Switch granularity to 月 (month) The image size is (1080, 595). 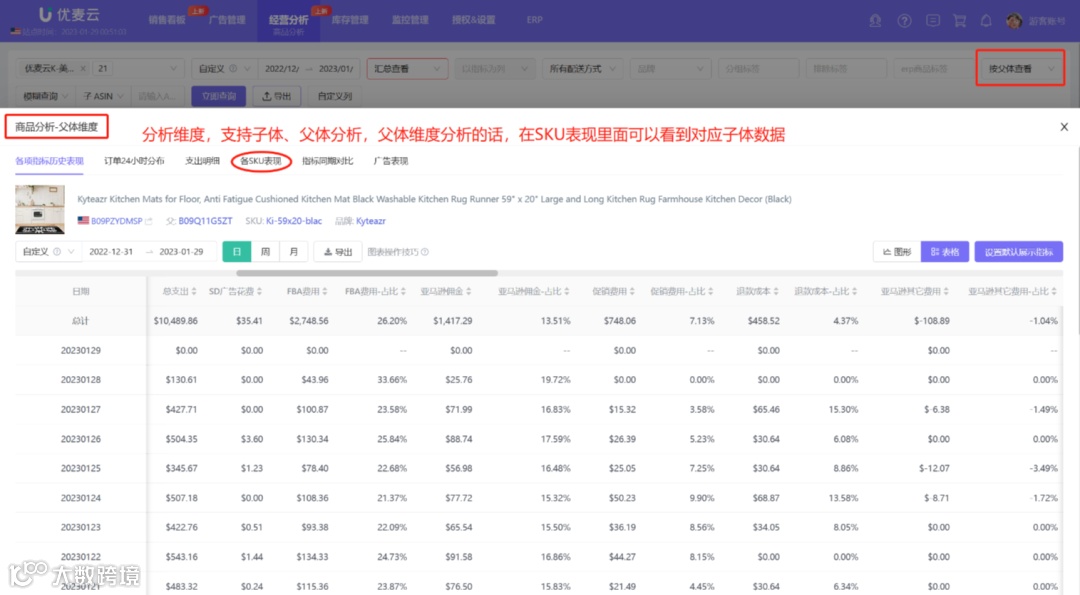[x=294, y=252]
